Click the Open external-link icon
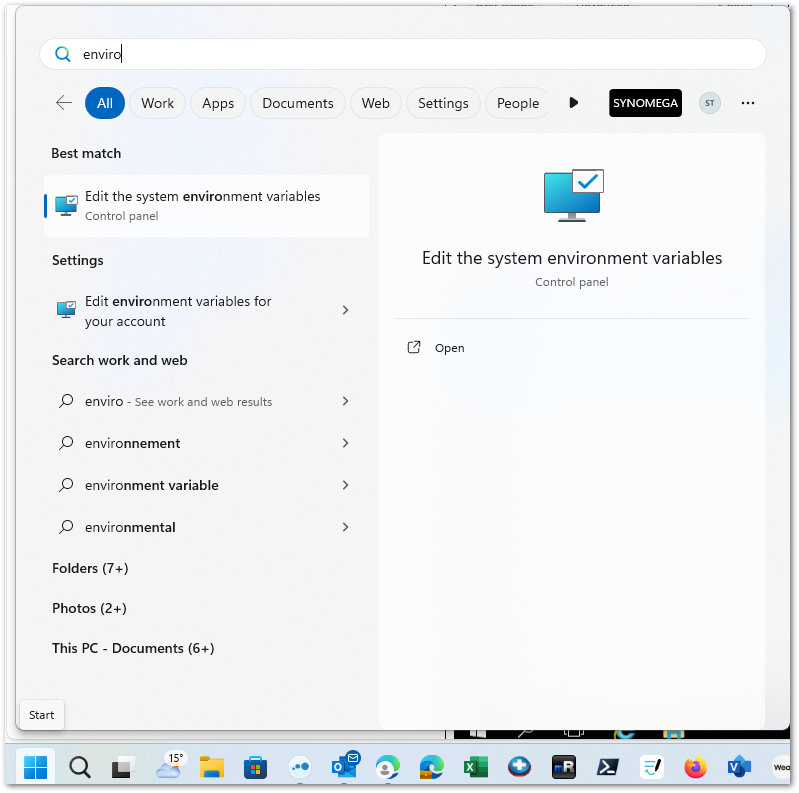 [414, 348]
